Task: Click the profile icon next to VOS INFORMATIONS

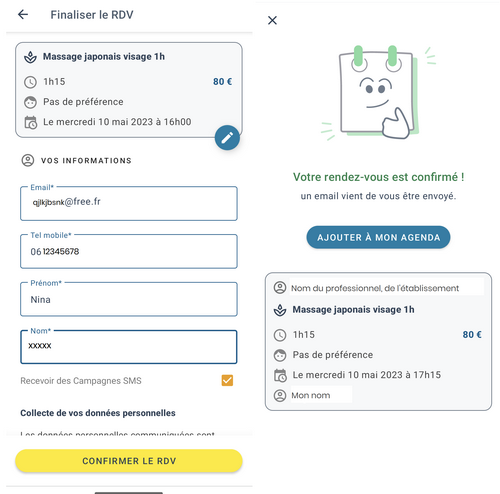Action: coord(28,160)
